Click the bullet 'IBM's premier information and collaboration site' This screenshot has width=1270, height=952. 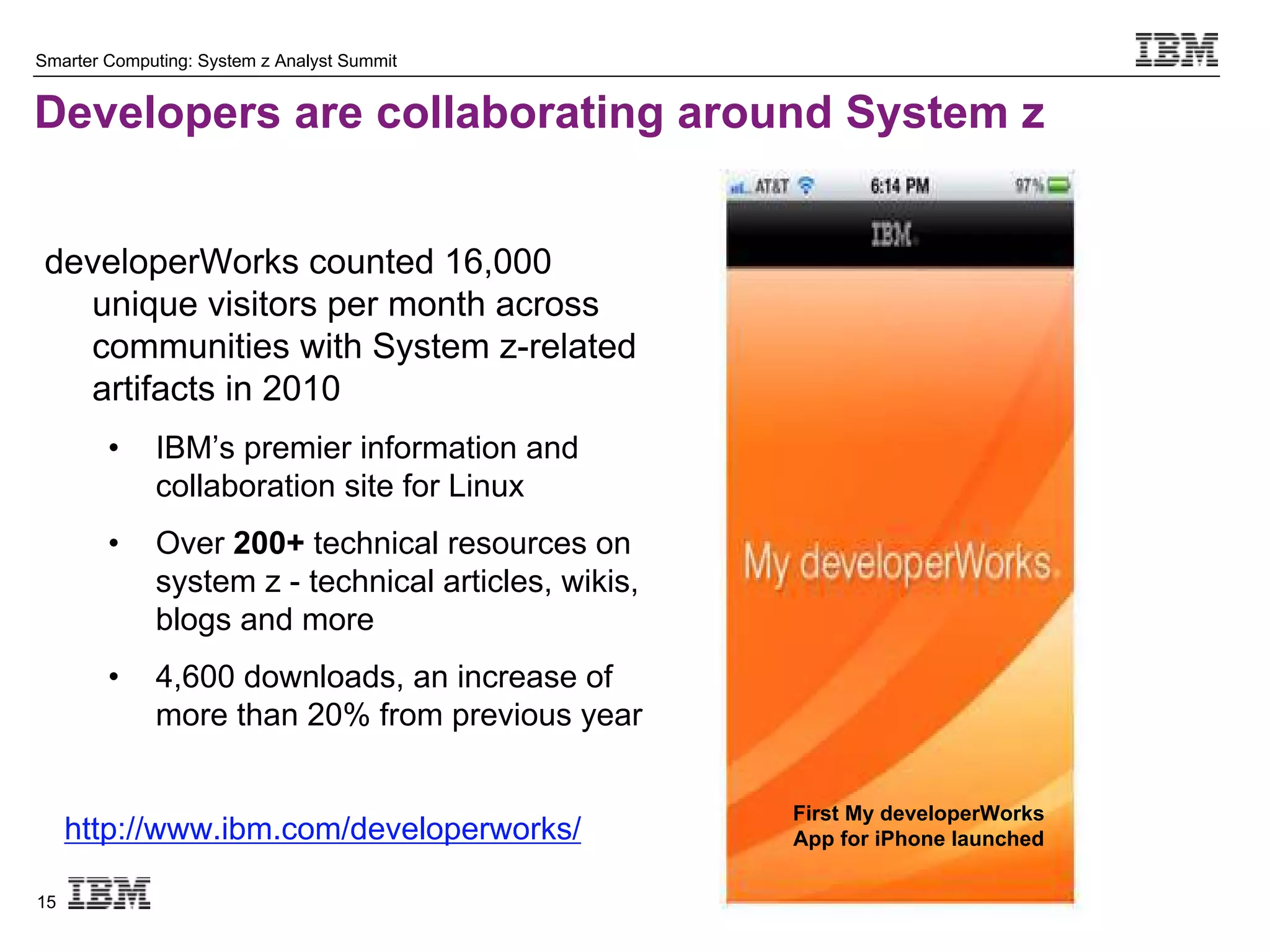coord(366,466)
